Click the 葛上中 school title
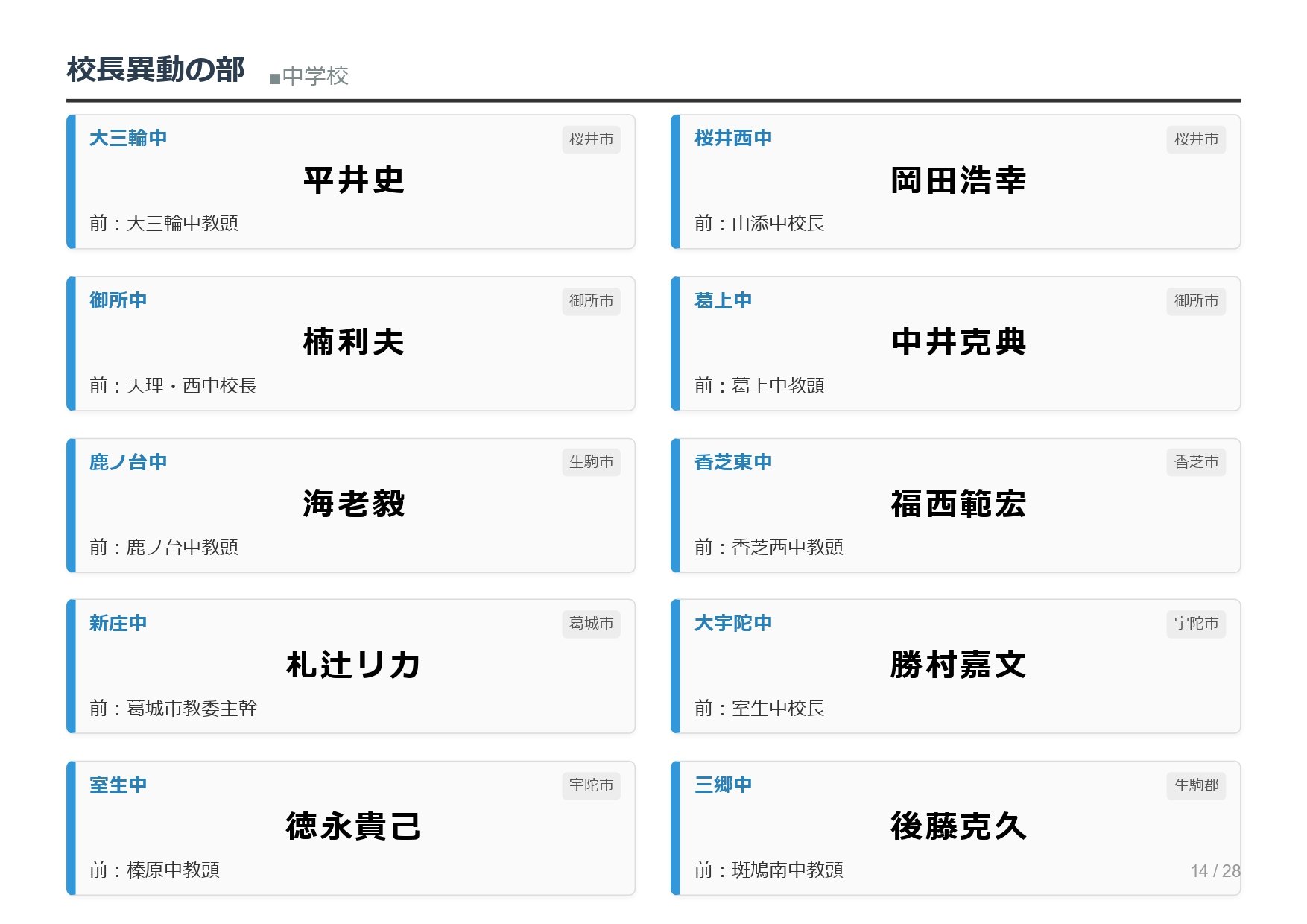 723,300
